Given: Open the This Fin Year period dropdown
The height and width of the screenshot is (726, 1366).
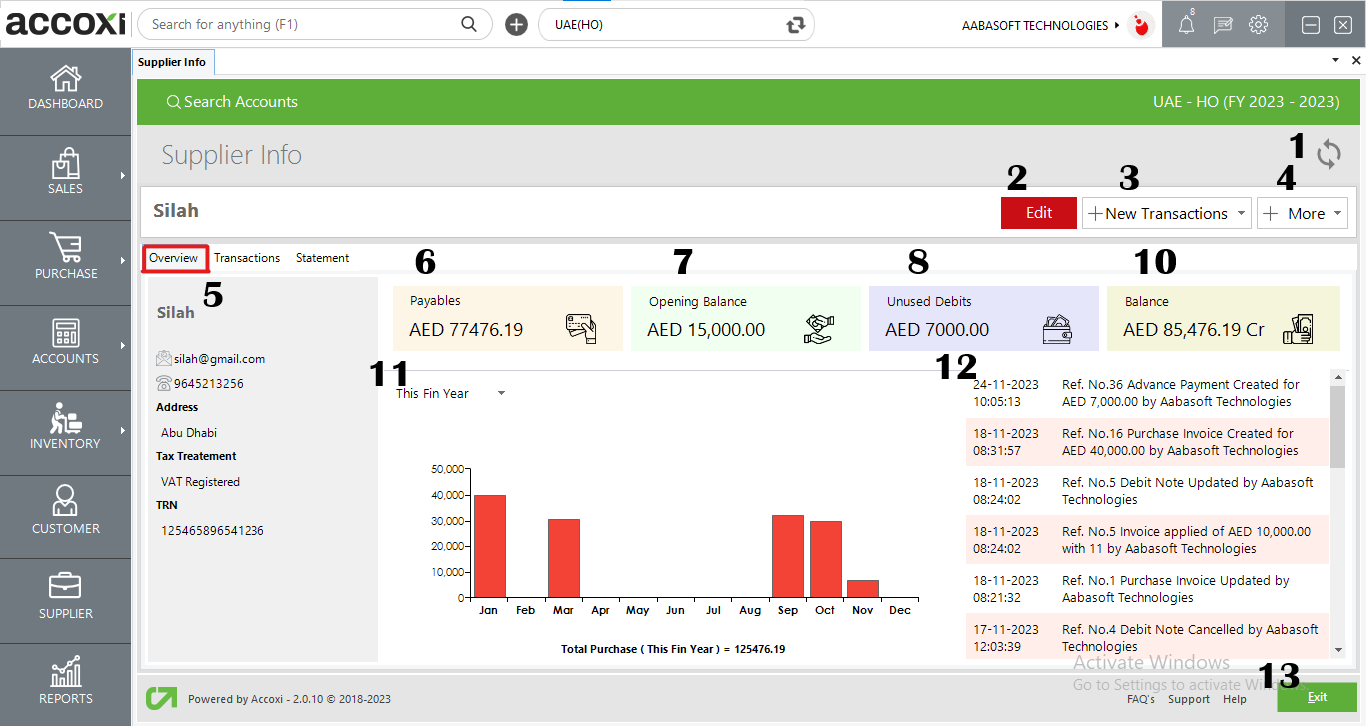Looking at the screenshot, I should 501,393.
